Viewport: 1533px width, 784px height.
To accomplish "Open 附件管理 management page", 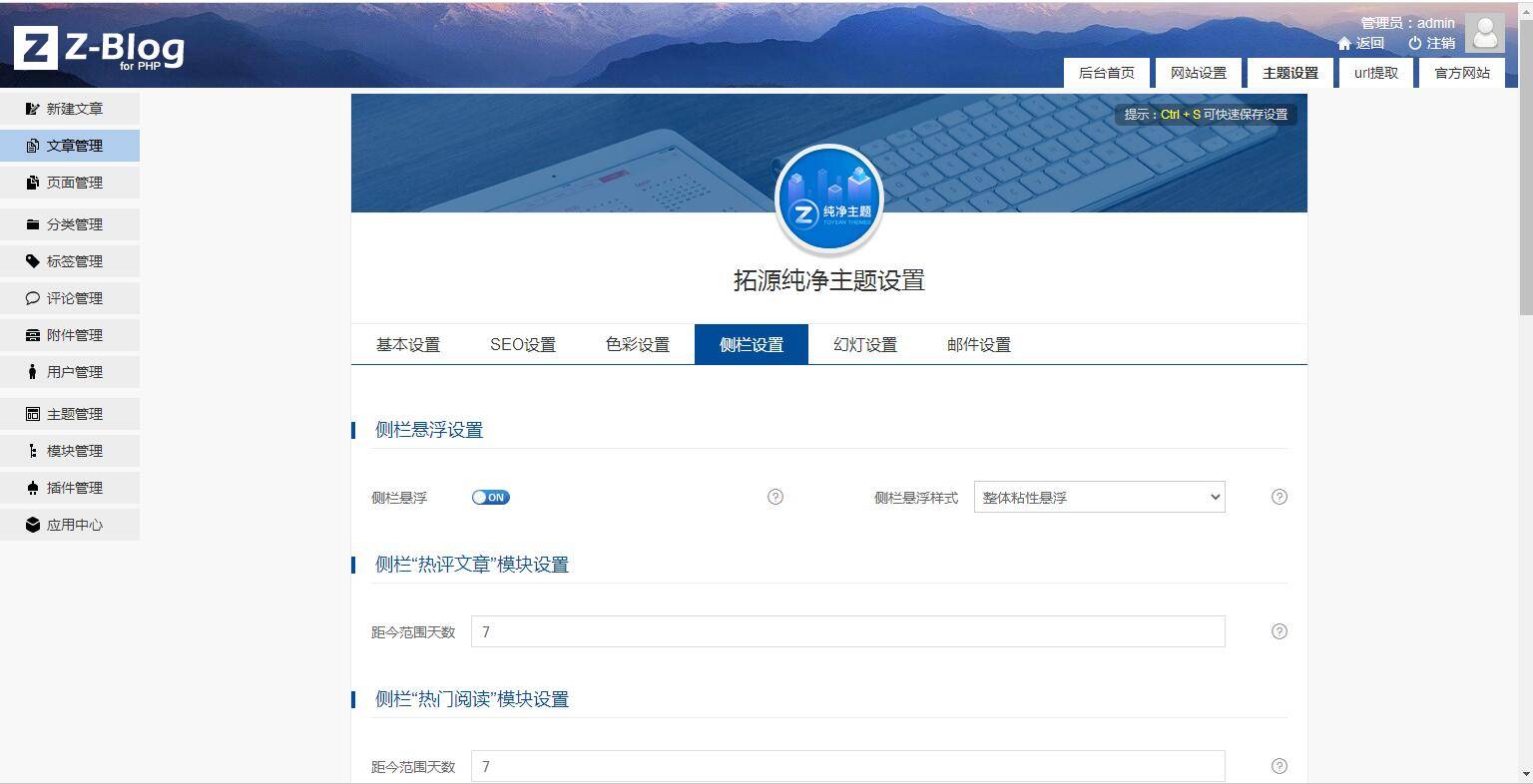I will [70, 334].
